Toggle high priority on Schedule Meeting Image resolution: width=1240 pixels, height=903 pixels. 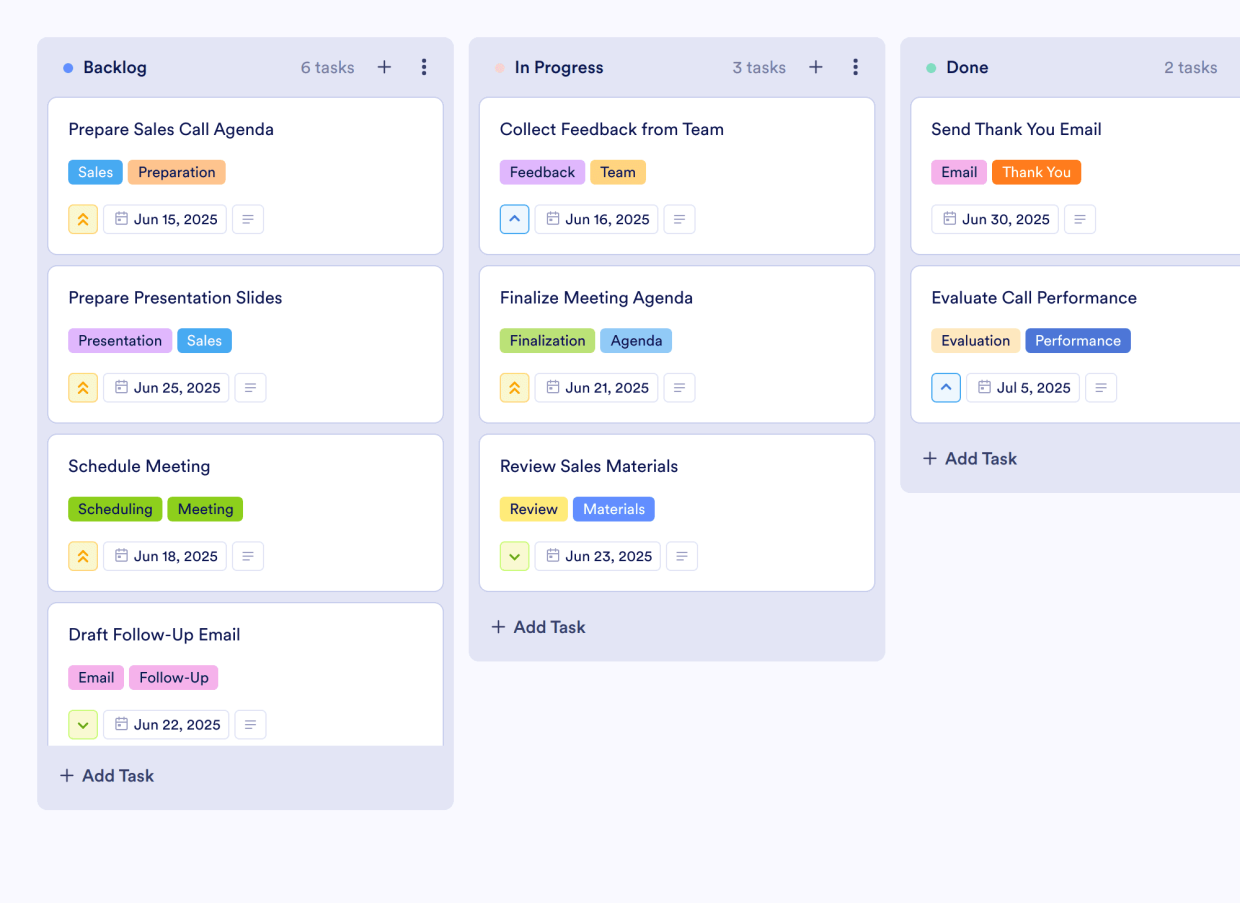83,555
